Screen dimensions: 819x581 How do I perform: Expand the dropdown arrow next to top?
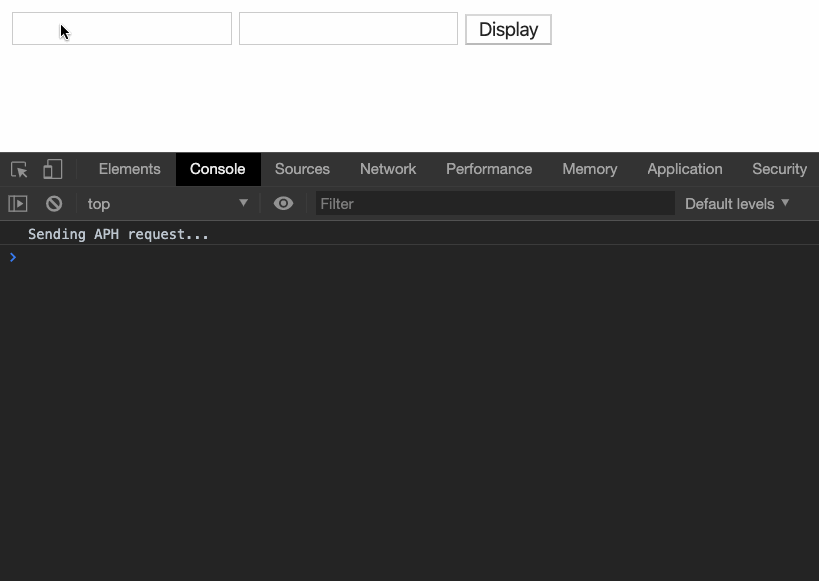[x=242, y=203]
